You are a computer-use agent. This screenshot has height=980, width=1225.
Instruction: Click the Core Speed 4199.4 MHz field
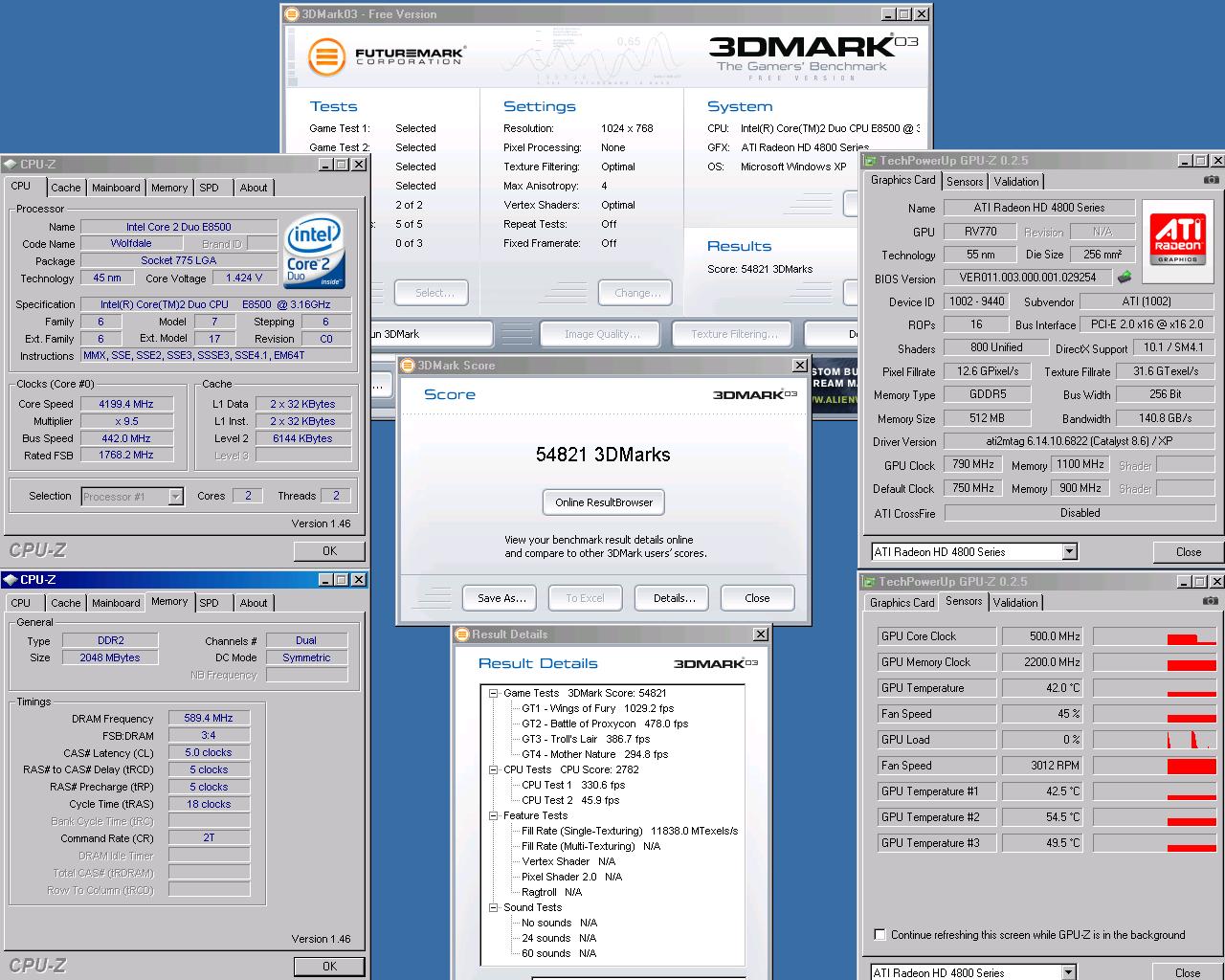[126, 404]
